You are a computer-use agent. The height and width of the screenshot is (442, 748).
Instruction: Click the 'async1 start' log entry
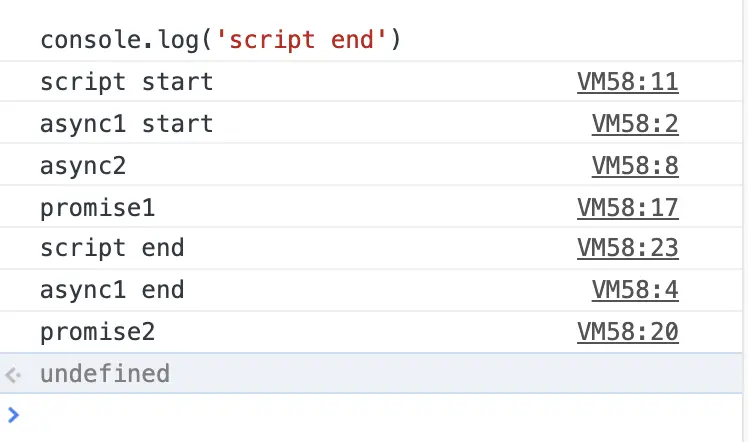point(126,123)
